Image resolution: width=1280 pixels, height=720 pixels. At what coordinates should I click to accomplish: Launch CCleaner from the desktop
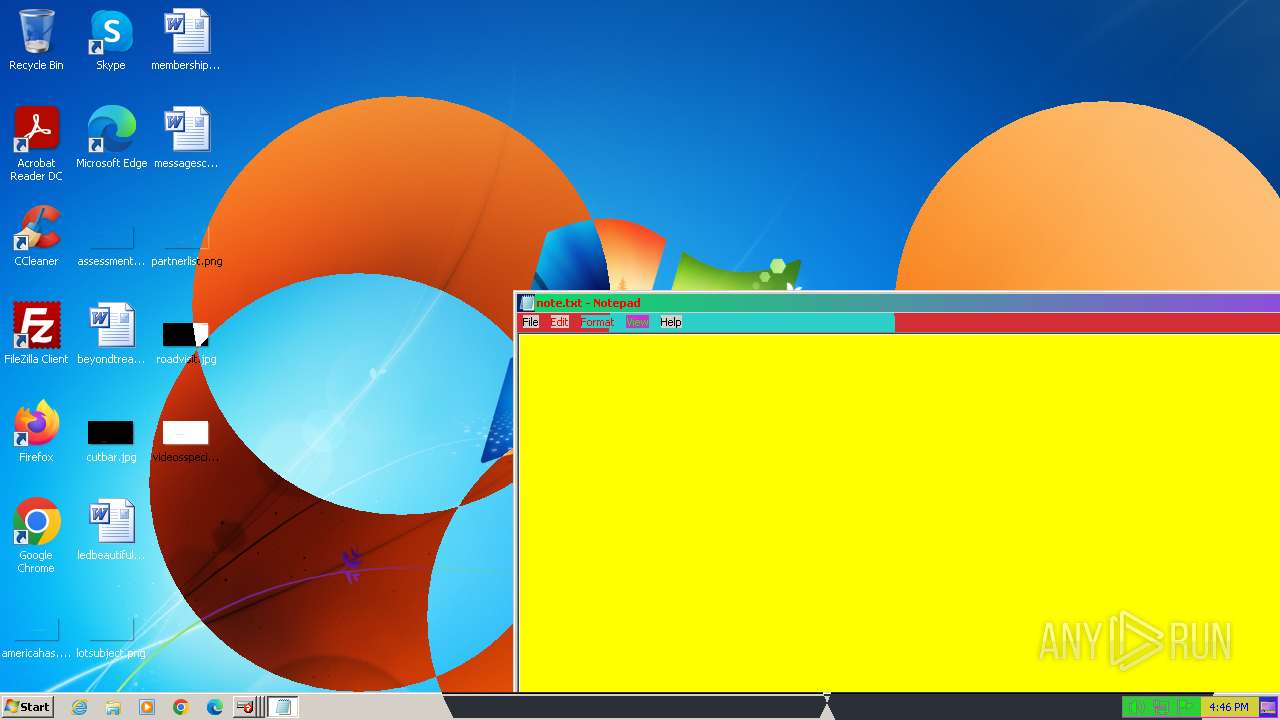coord(36,236)
